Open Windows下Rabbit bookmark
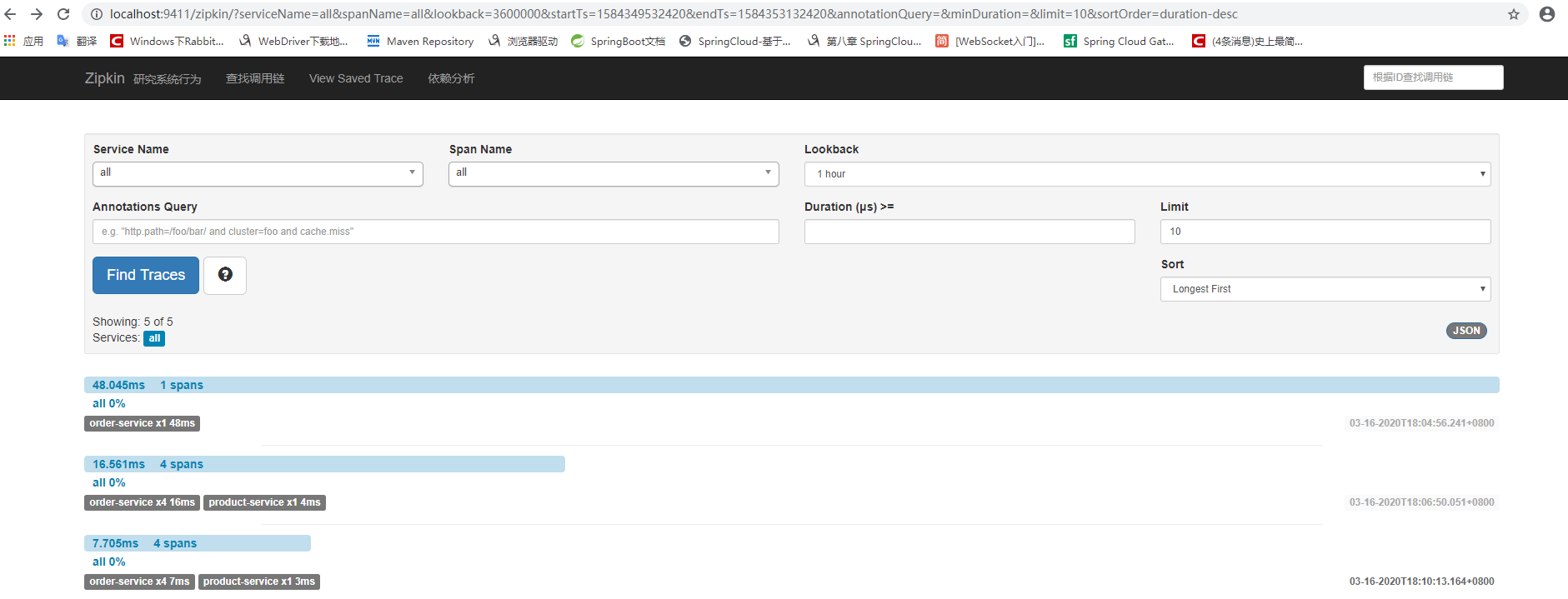 (167, 41)
